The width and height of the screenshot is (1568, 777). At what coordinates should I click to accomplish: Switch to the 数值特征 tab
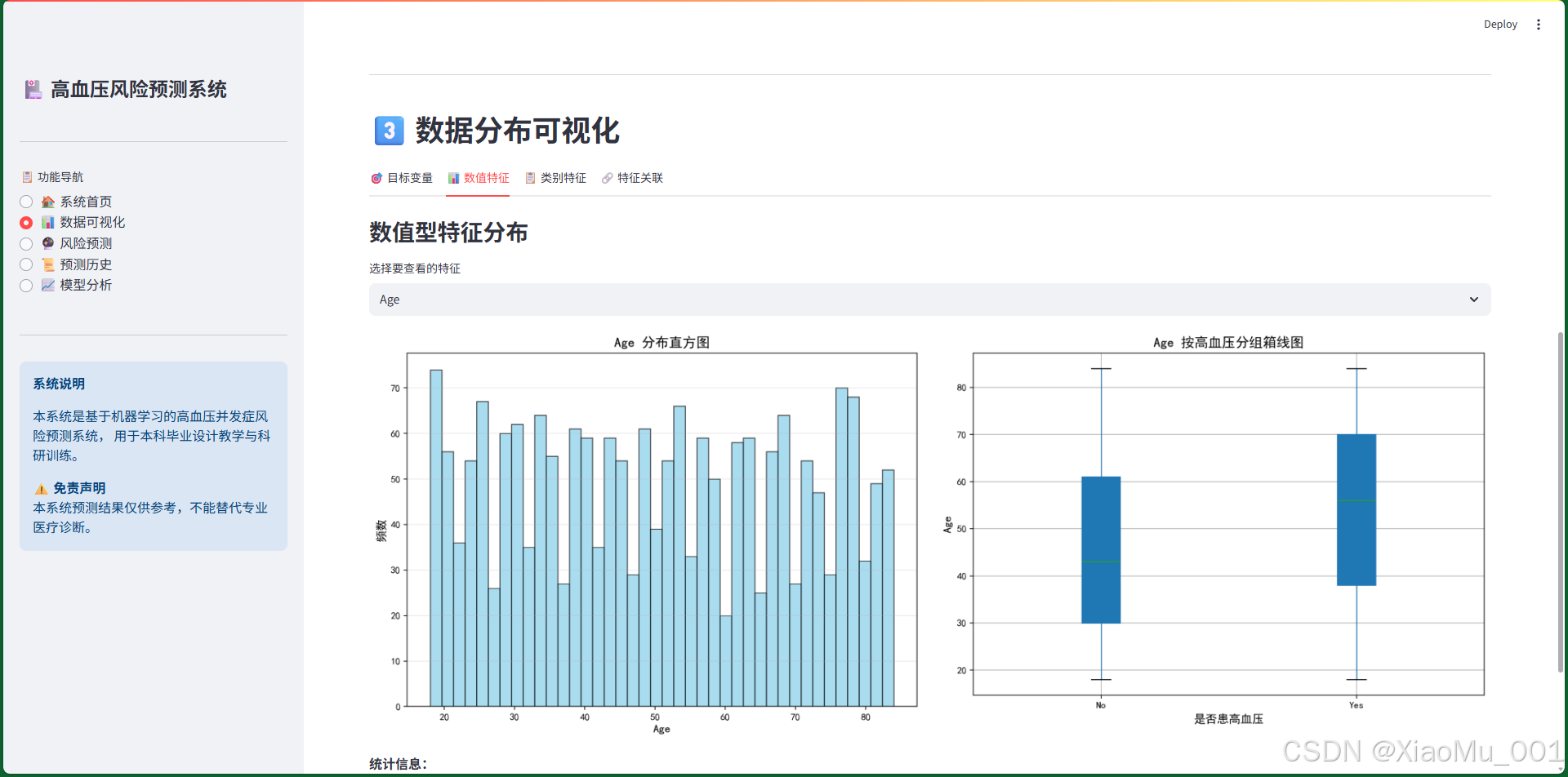pyautogui.click(x=478, y=178)
